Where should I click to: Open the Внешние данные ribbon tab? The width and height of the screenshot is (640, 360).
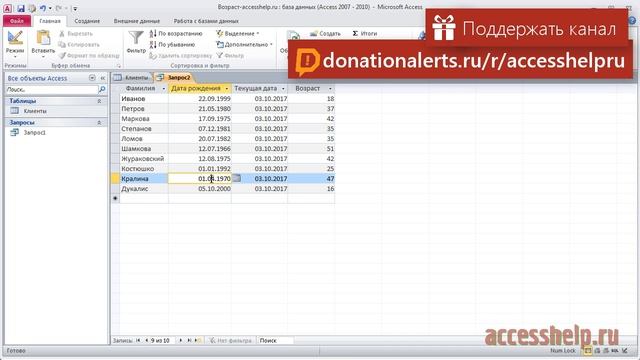(x=137, y=21)
